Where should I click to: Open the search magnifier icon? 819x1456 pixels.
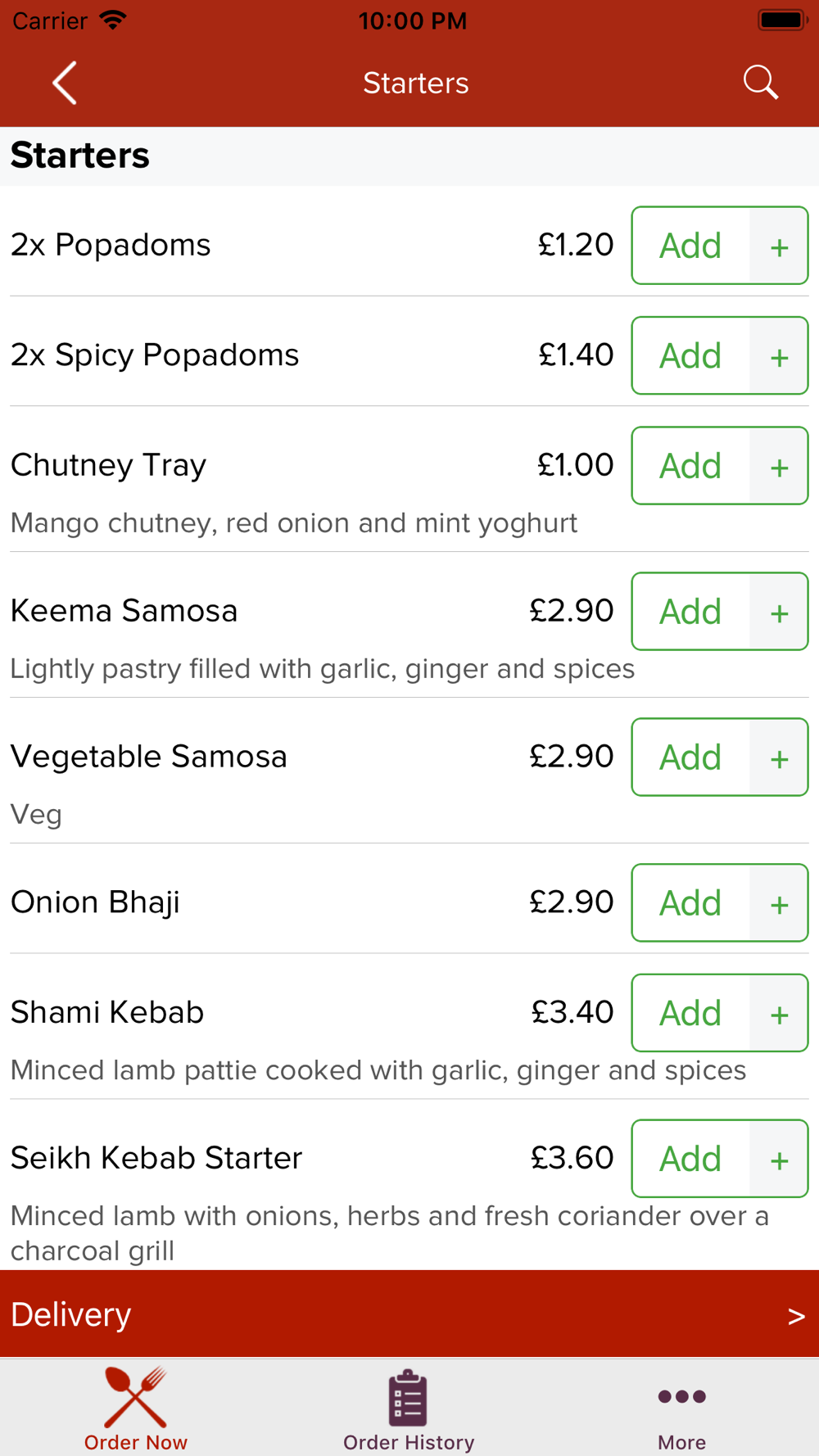click(761, 83)
